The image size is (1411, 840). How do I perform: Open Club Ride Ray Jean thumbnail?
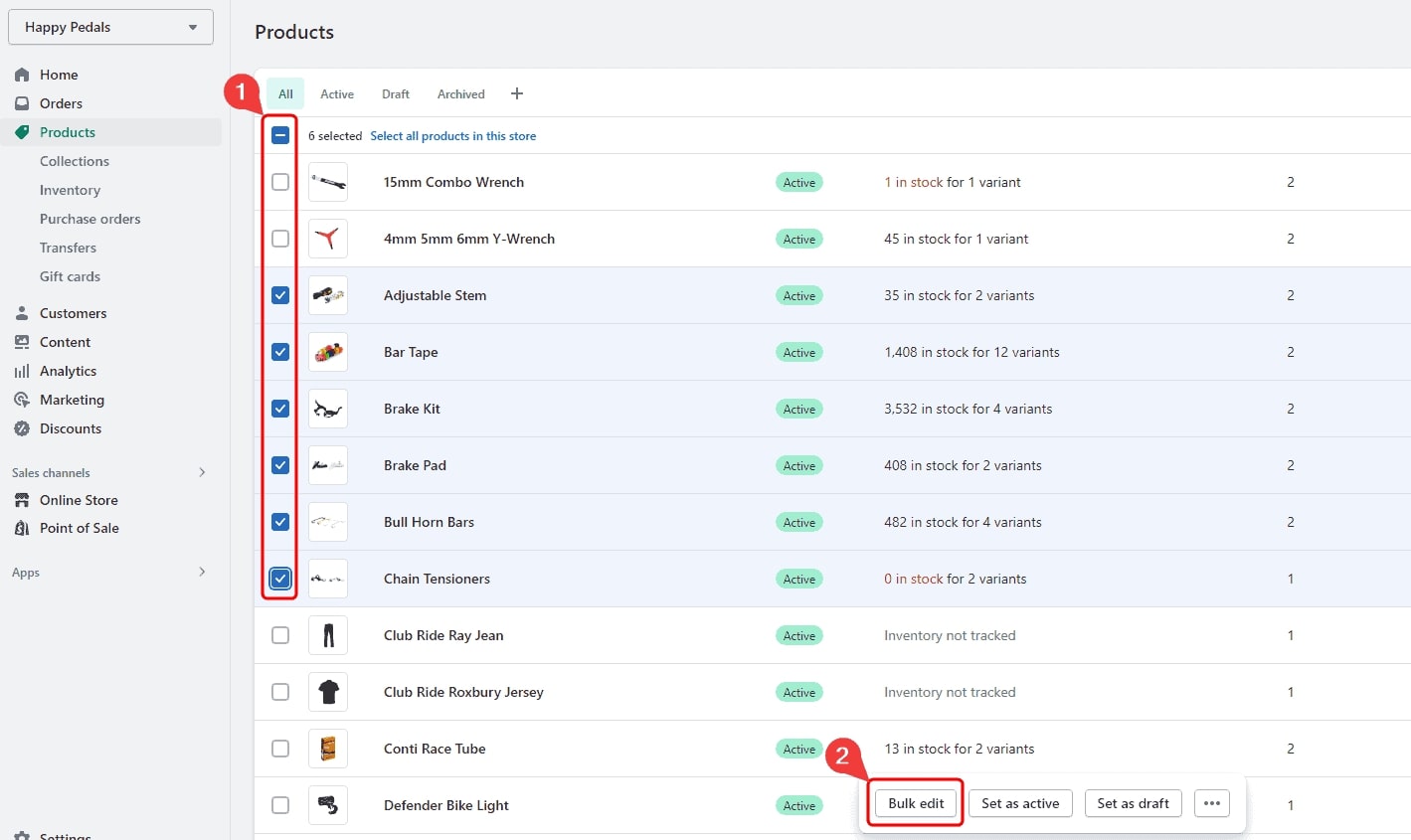pos(328,635)
